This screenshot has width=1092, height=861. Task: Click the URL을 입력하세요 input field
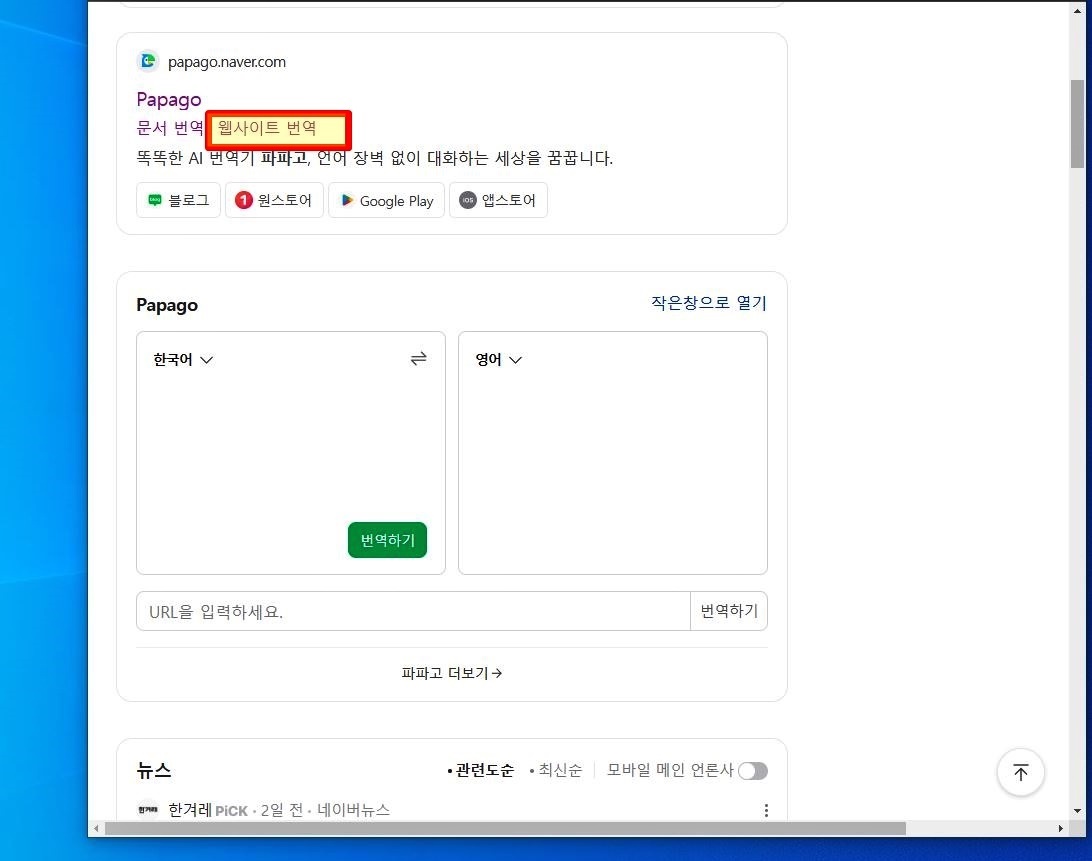pyautogui.click(x=413, y=612)
